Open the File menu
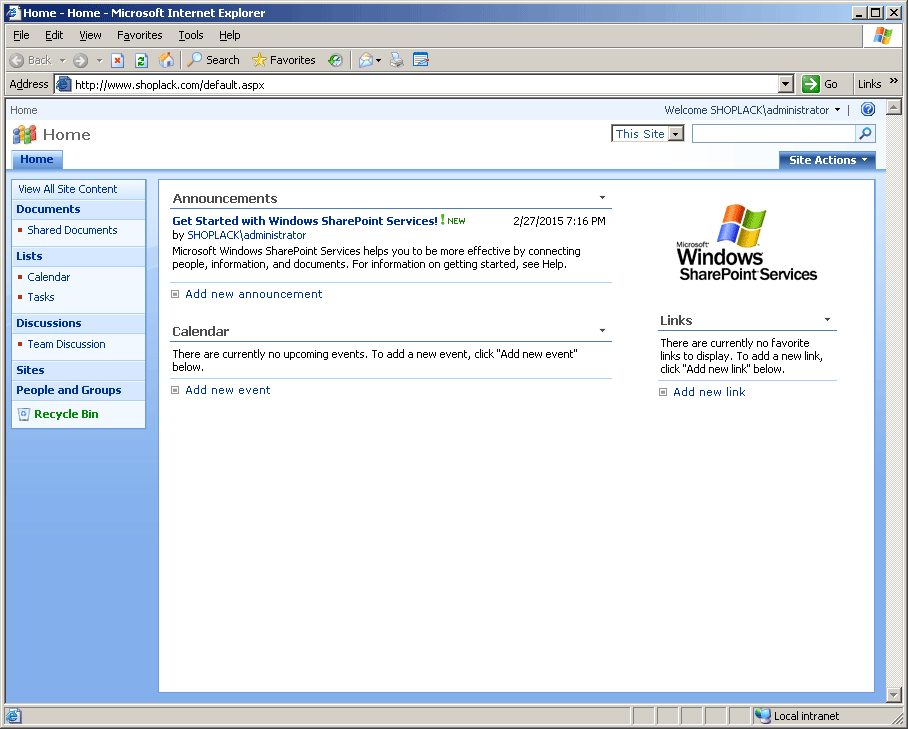 (21, 35)
